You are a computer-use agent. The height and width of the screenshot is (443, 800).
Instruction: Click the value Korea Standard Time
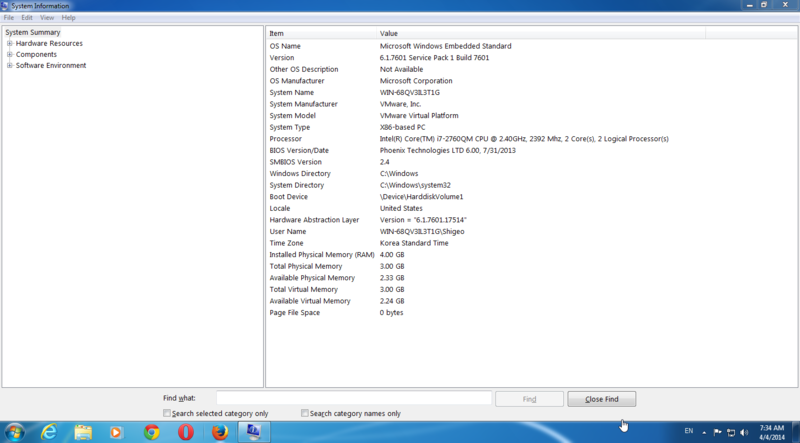tap(414, 243)
